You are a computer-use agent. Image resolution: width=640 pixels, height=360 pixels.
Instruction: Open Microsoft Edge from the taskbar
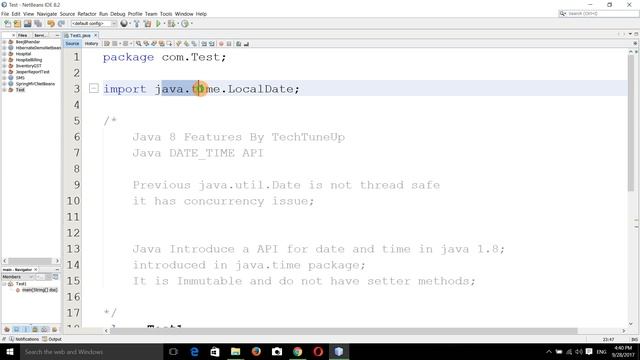[194, 351]
